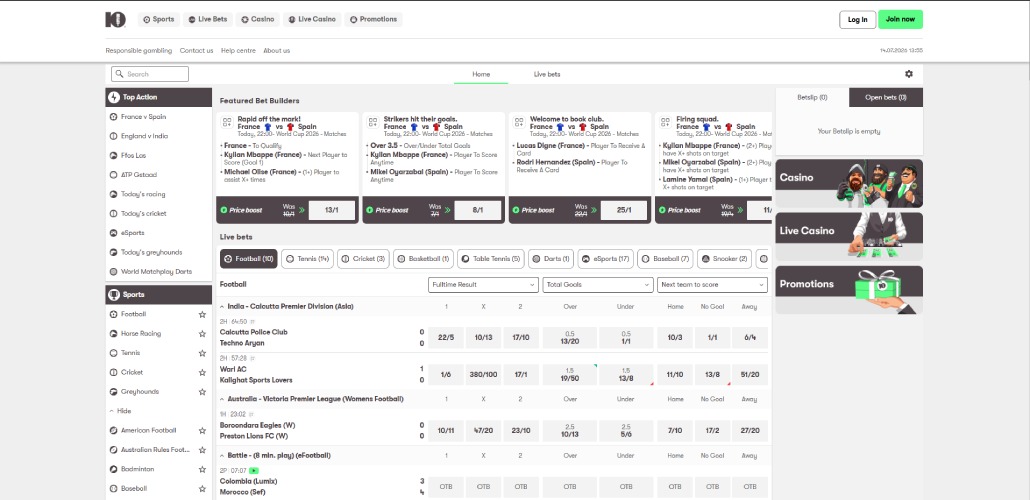
Task: Click the Ffos Las racing icon
Action: point(114,156)
